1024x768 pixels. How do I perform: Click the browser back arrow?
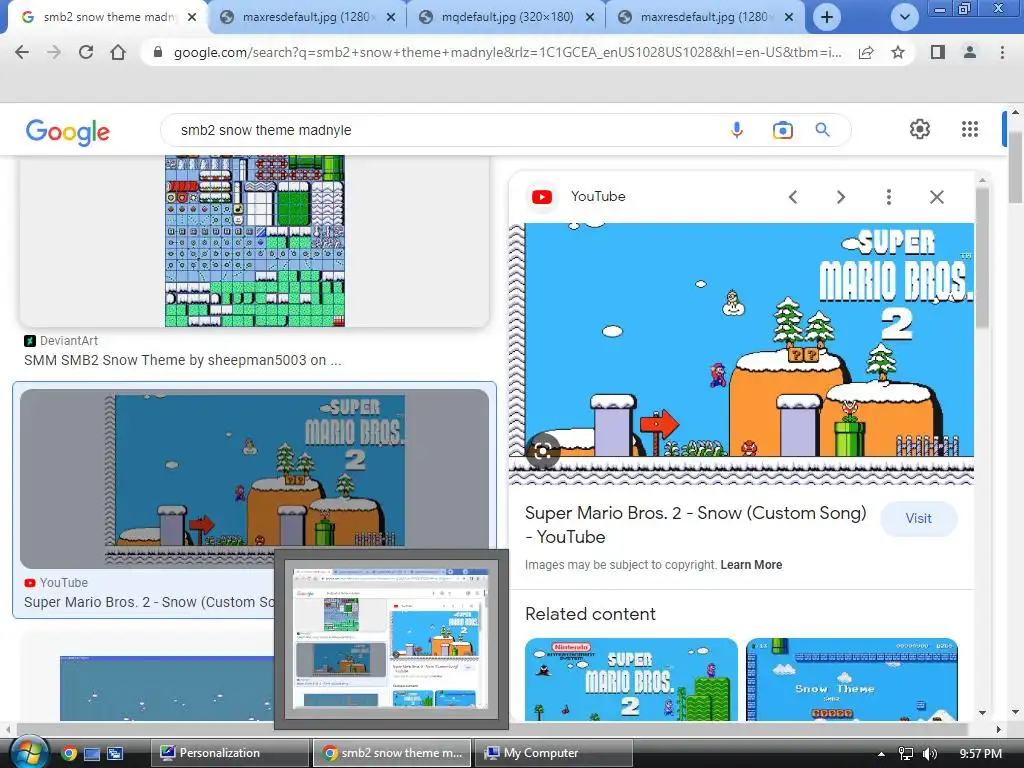pyautogui.click(x=22, y=52)
